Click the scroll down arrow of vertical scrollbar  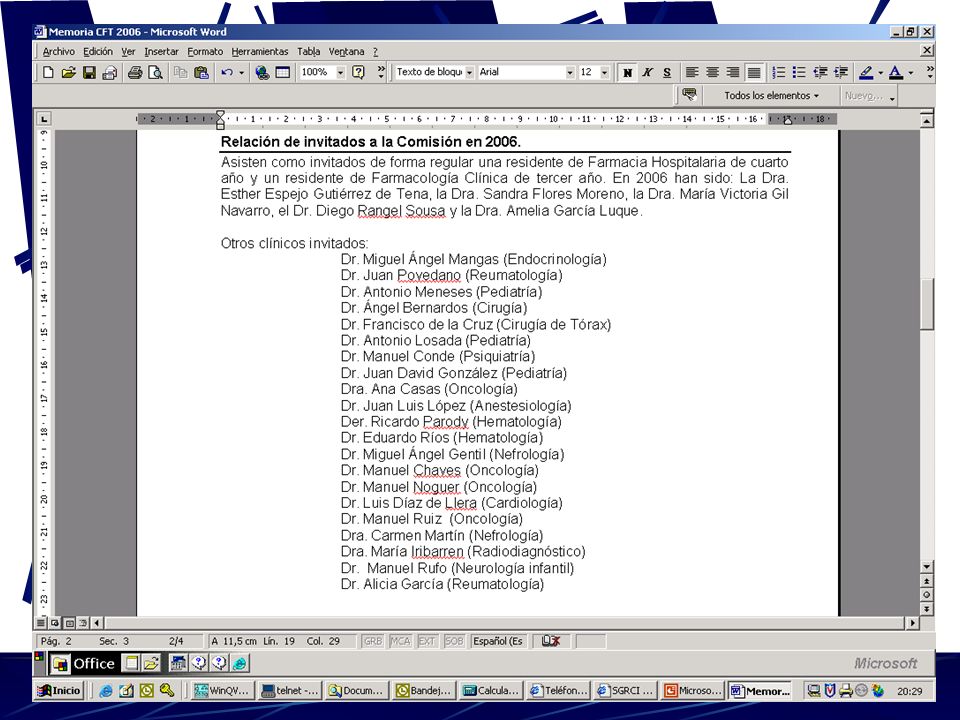tap(927, 567)
